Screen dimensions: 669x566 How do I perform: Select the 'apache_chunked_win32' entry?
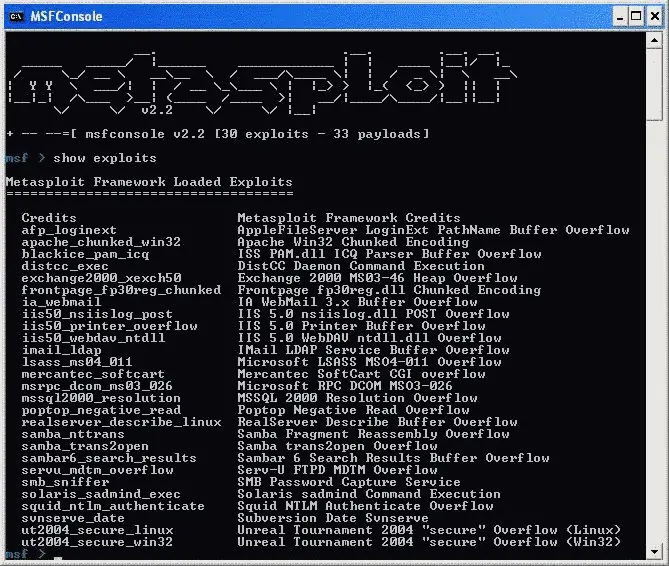(x=101, y=242)
